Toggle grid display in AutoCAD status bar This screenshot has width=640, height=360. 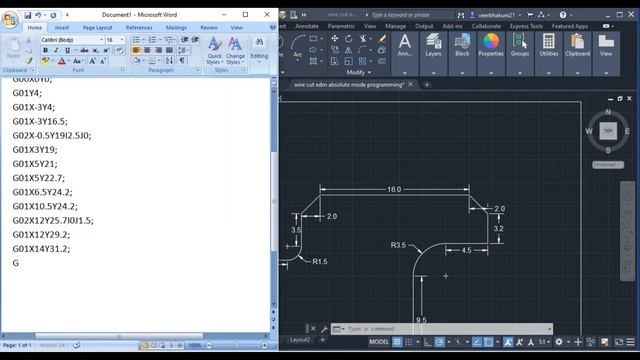pos(397,342)
